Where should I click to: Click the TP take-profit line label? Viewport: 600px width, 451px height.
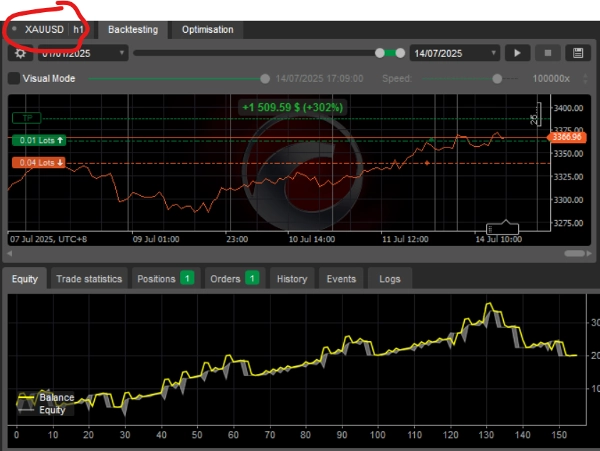coord(28,118)
